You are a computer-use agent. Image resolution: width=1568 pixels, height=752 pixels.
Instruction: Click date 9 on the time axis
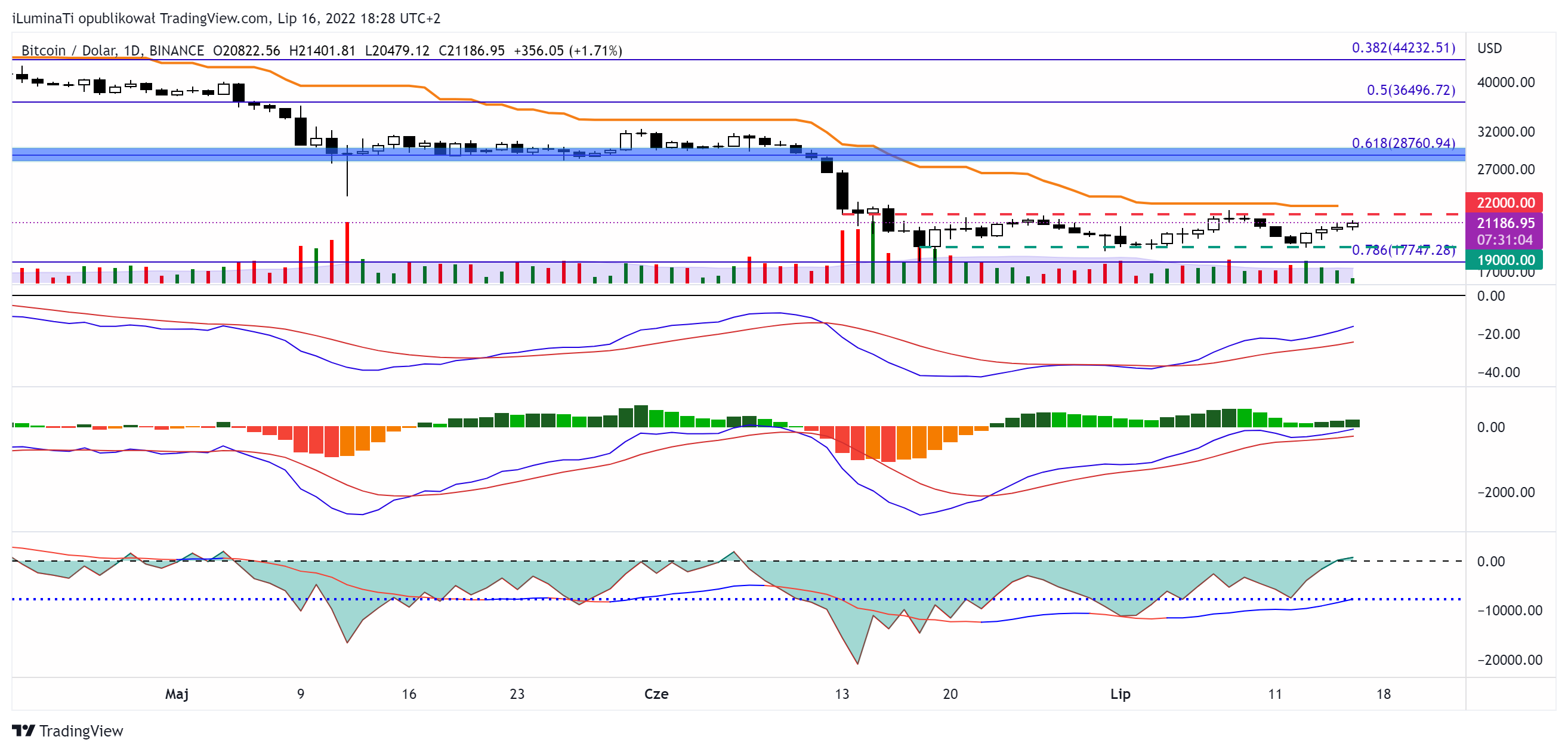click(x=300, y=694)
